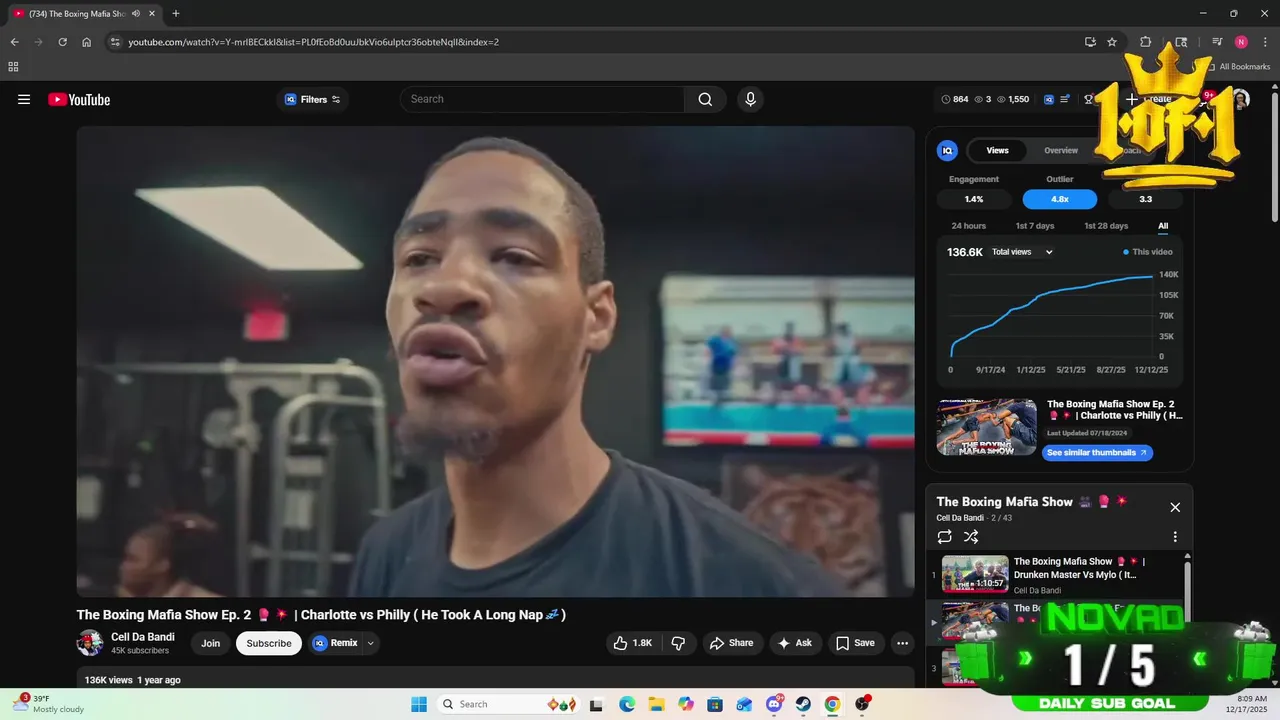Bookmark this page with star icon

click(1112, 42)
